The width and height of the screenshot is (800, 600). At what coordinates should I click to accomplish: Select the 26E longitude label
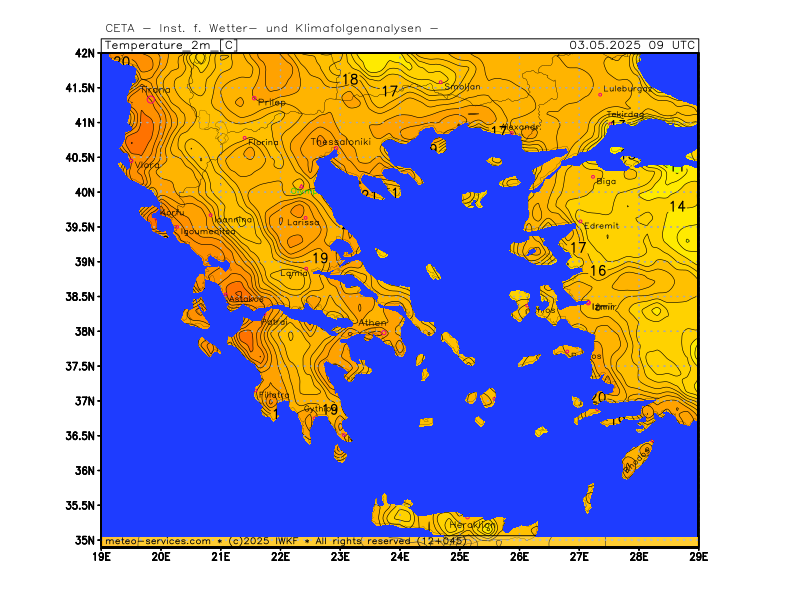[x=519, y=557]
